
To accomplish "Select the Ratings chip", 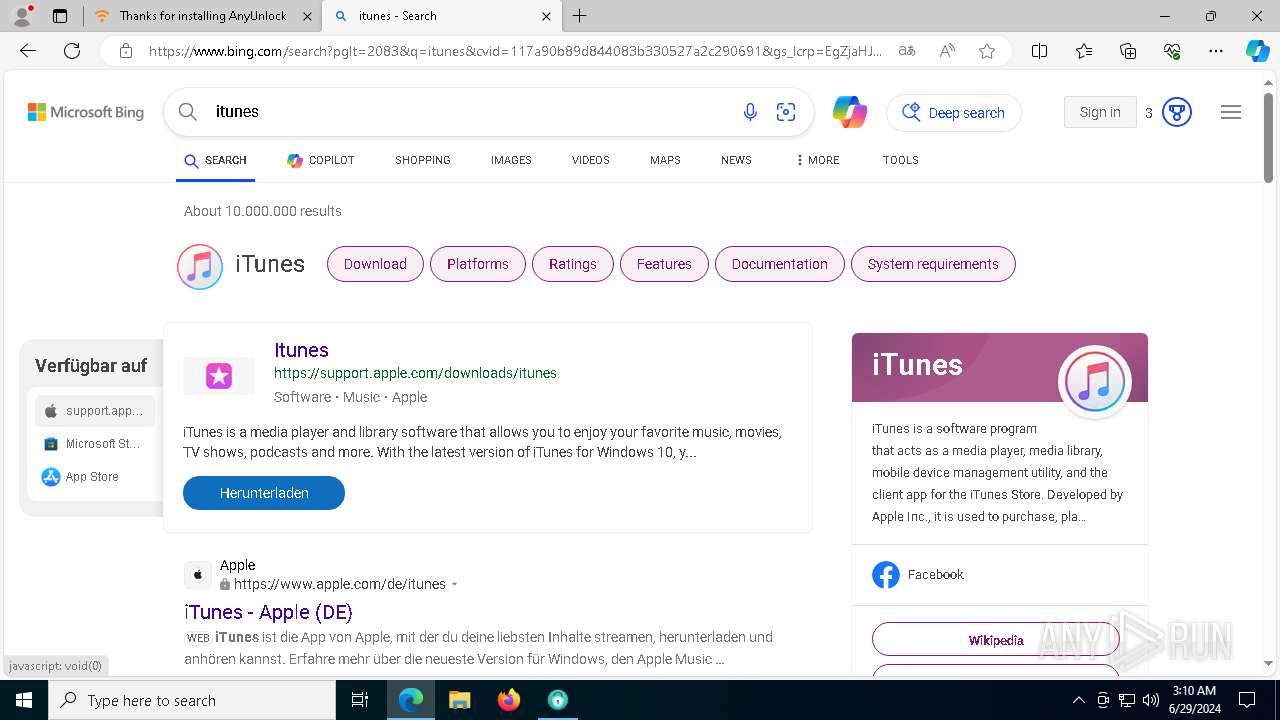I will pos(573,264).
